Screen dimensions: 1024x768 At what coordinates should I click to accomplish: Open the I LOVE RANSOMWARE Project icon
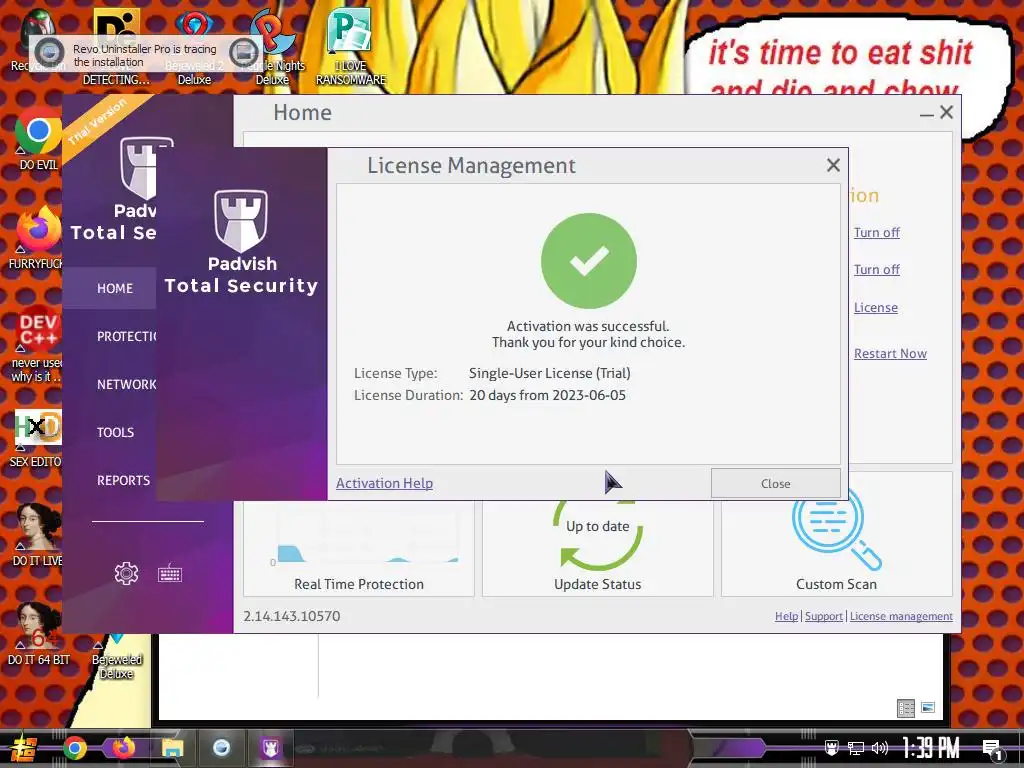(351, 47)
